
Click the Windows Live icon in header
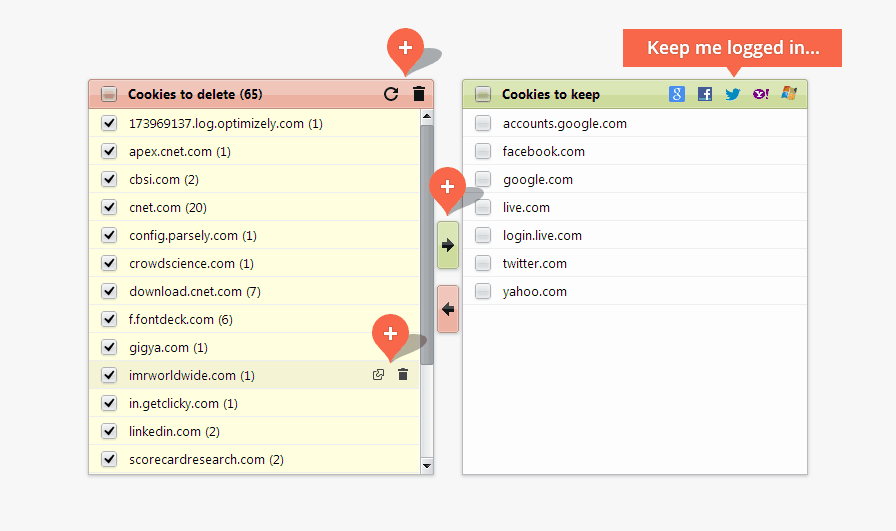pos(789,94)
